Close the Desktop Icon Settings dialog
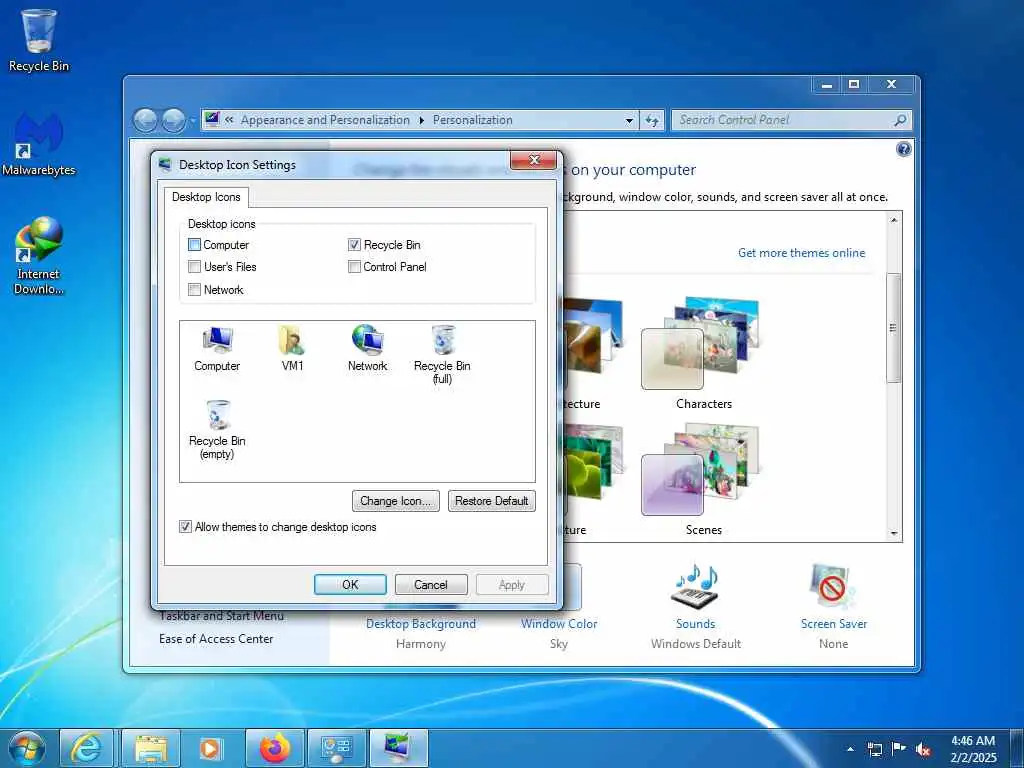 pyautogui.click(x=534, y=160)
